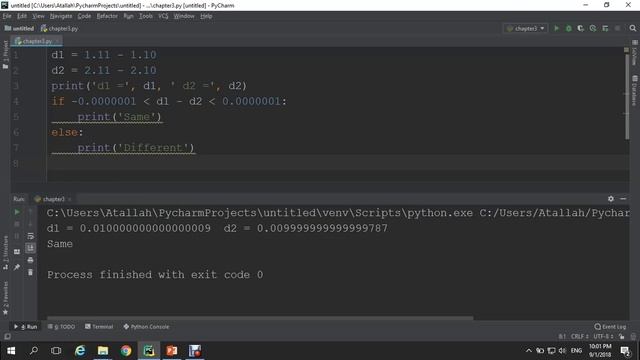Open the TODO tool window
Image resolution: width=640 pixels, height=360 pixels.
(x=61, y=327)
